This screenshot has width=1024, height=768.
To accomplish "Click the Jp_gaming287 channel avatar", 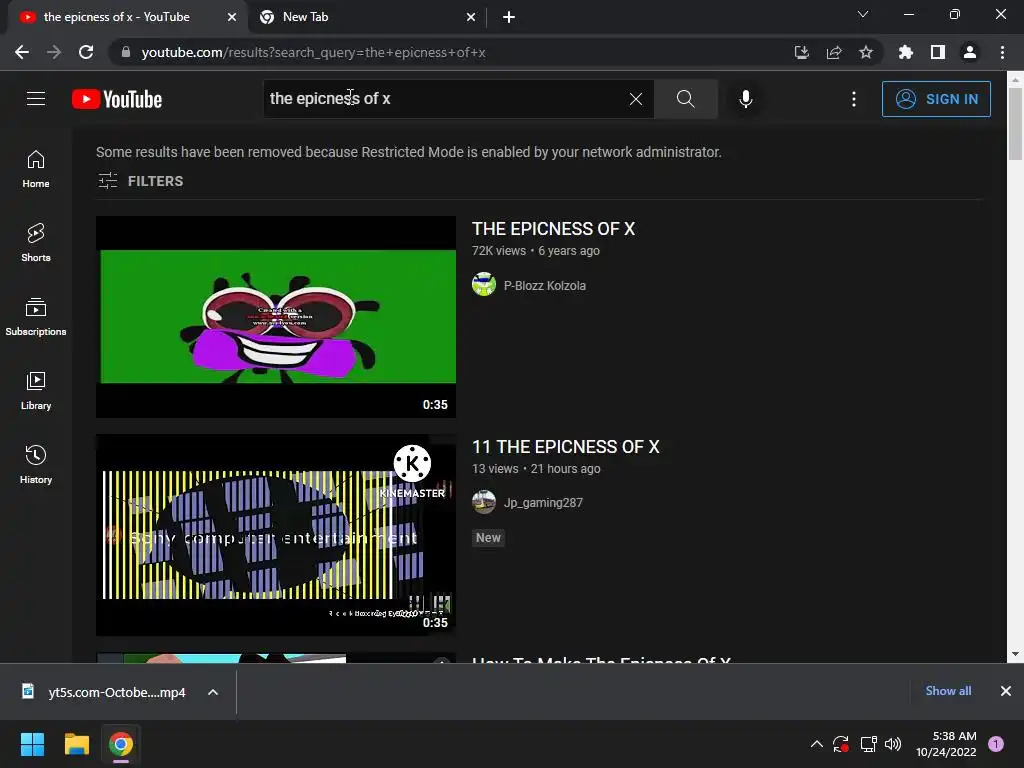I will click(x=484, y=502).
